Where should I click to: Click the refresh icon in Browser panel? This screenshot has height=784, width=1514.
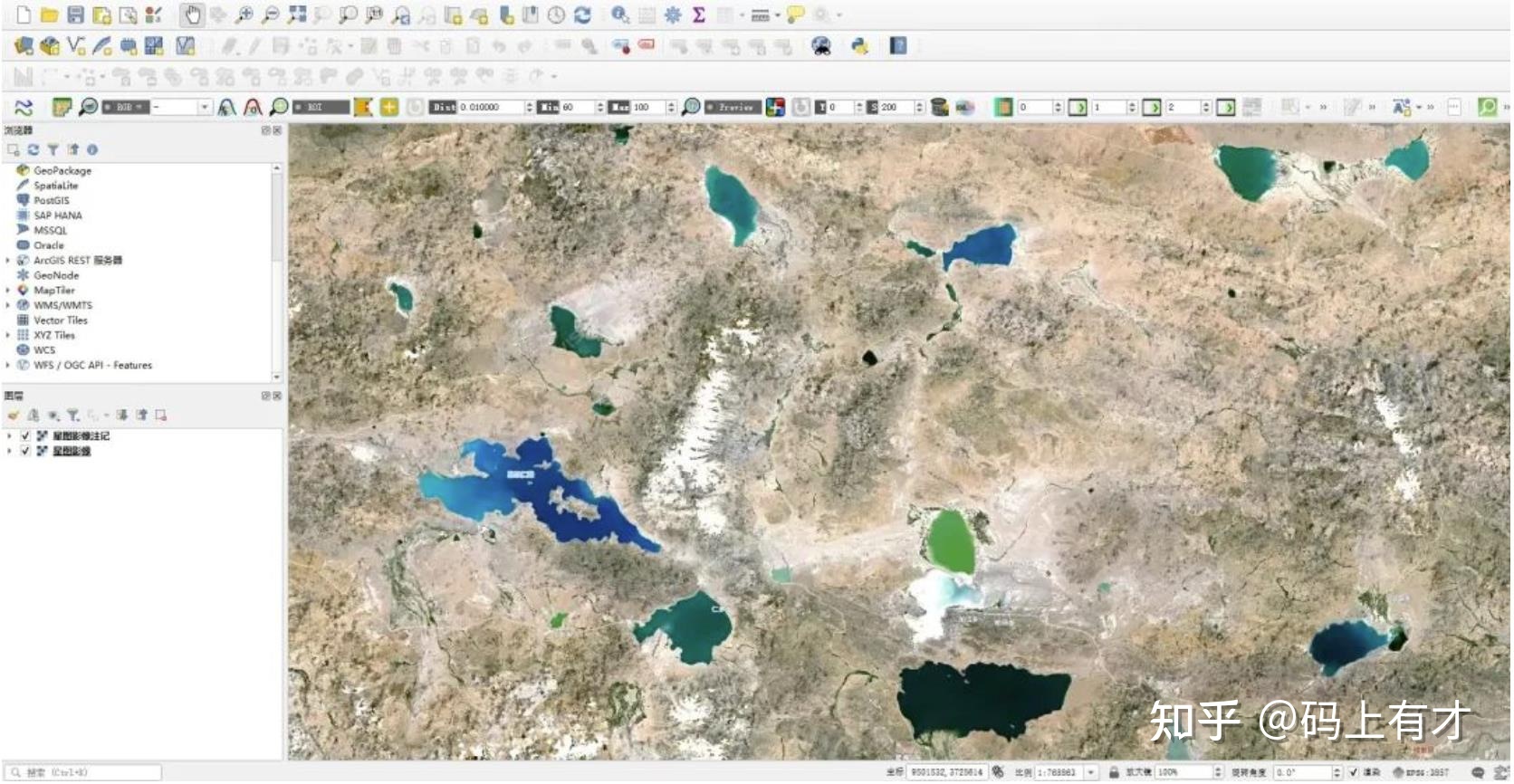tap(34, 149)
